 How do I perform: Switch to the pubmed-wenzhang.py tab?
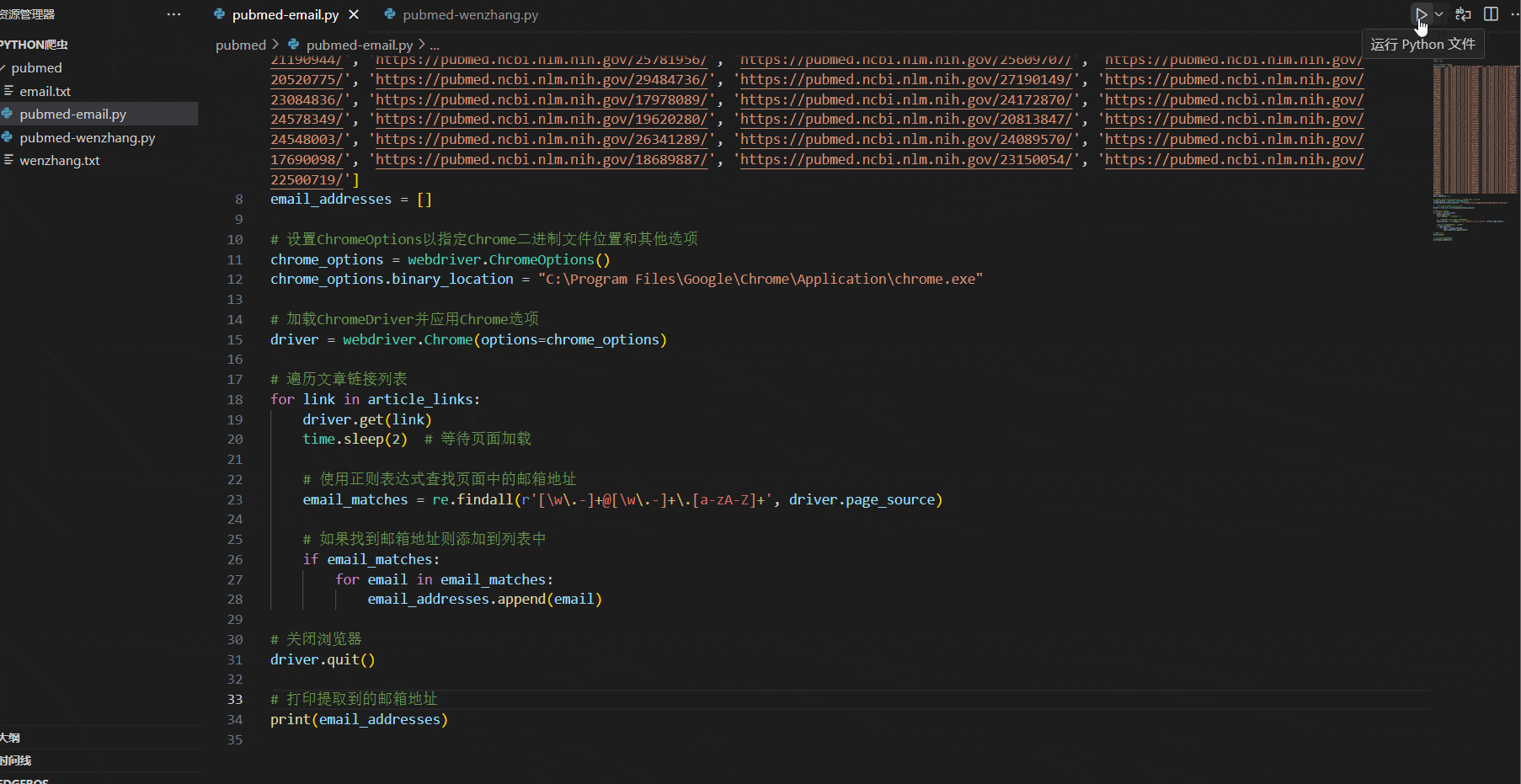click(x=470, y=14)
